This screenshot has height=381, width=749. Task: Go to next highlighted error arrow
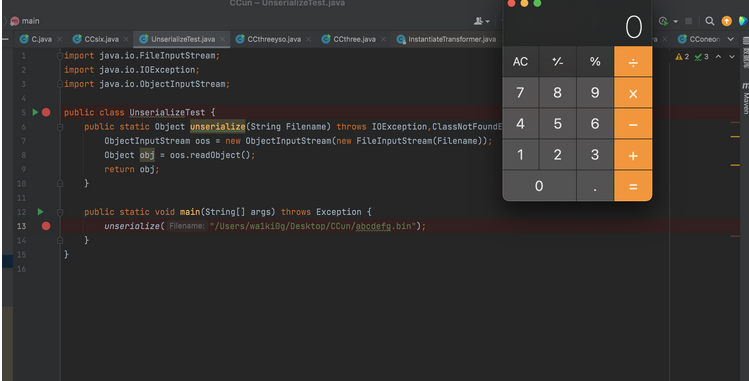[x=732, y=57]
